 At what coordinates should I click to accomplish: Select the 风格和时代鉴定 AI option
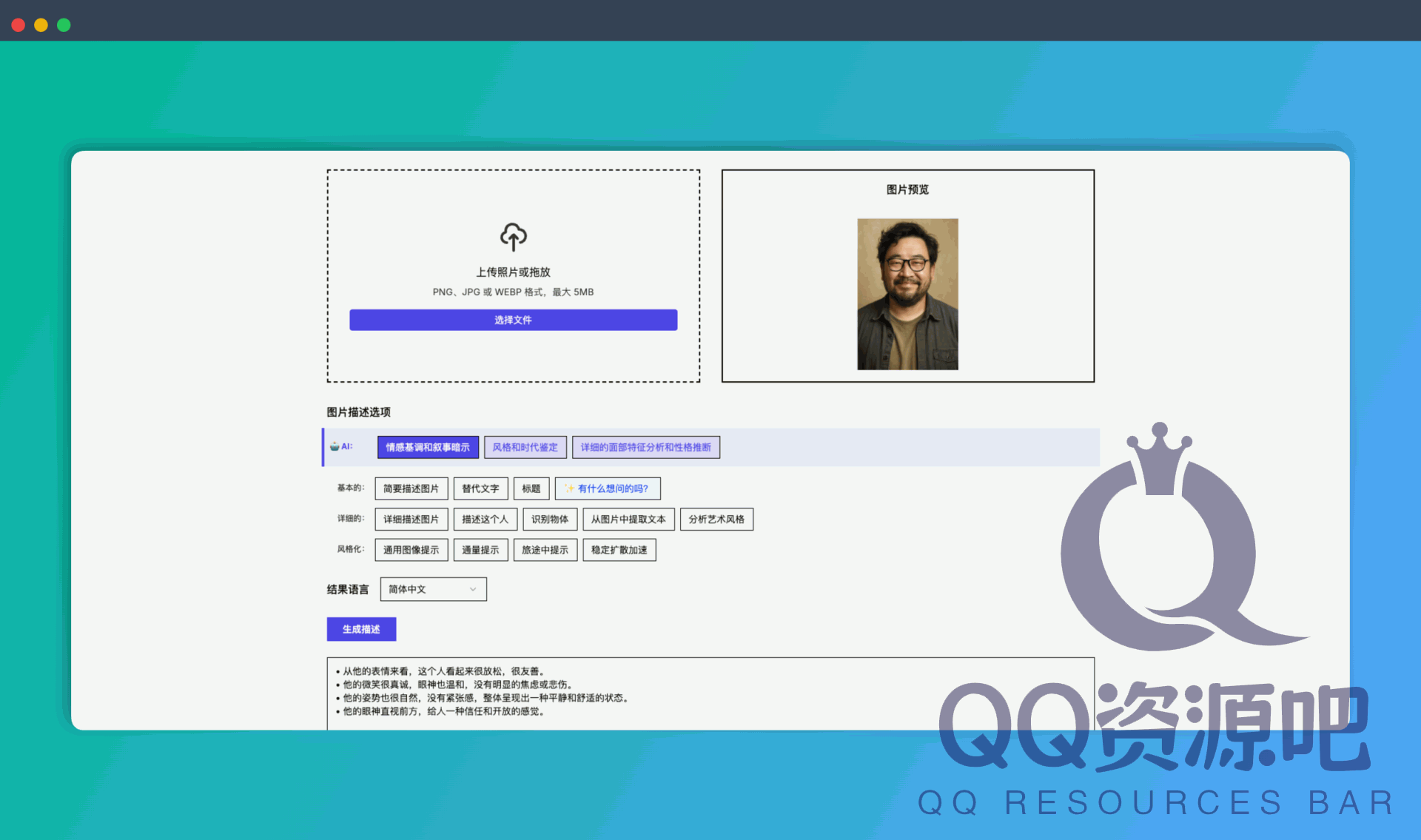[525, 447]
